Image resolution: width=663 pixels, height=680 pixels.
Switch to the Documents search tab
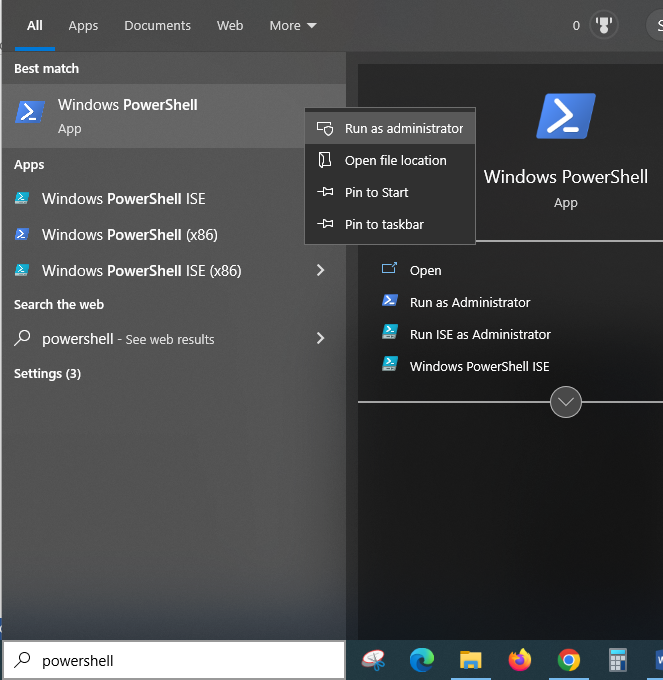click(157, 26)
